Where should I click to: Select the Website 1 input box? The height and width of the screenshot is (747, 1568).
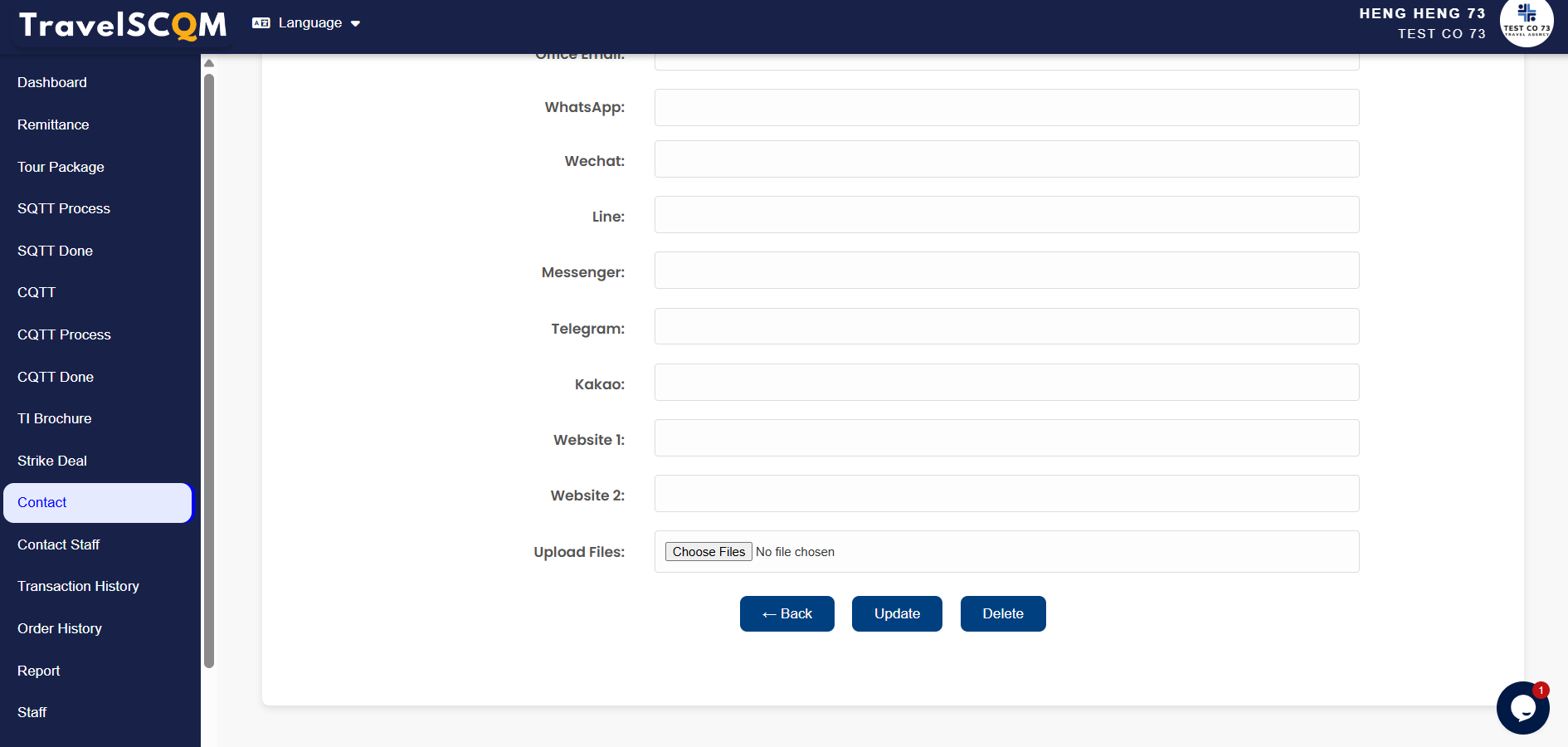pos(1006,438)
